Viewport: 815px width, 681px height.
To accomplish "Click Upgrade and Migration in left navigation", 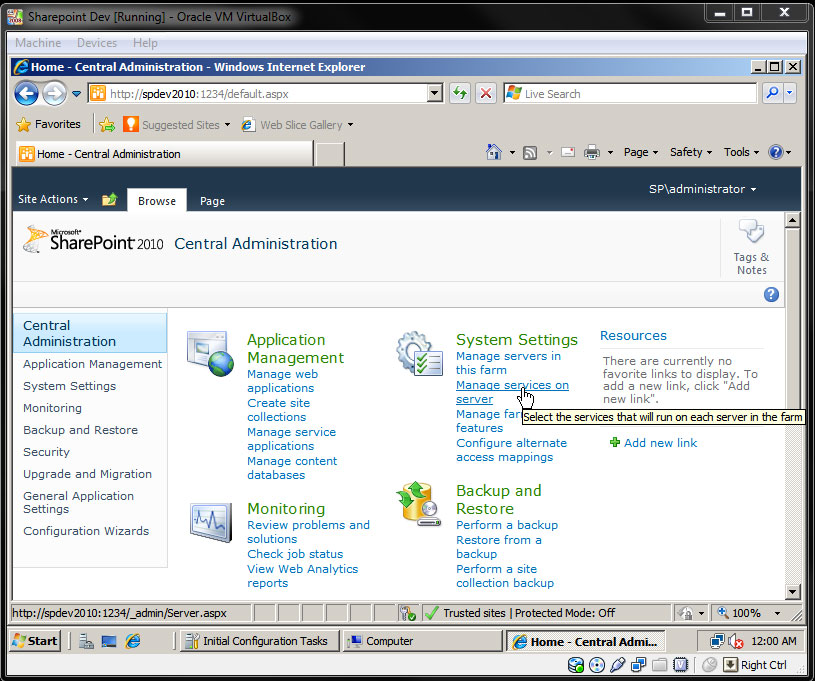I will (87, 474).
